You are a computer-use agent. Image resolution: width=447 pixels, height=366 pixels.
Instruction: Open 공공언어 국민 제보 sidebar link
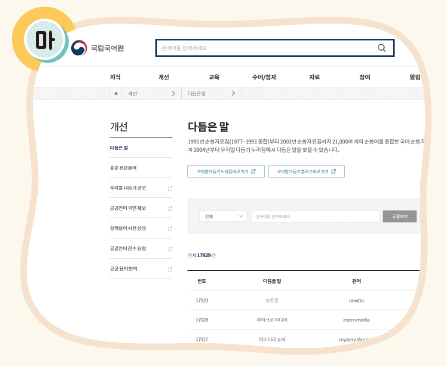[128, 208]
